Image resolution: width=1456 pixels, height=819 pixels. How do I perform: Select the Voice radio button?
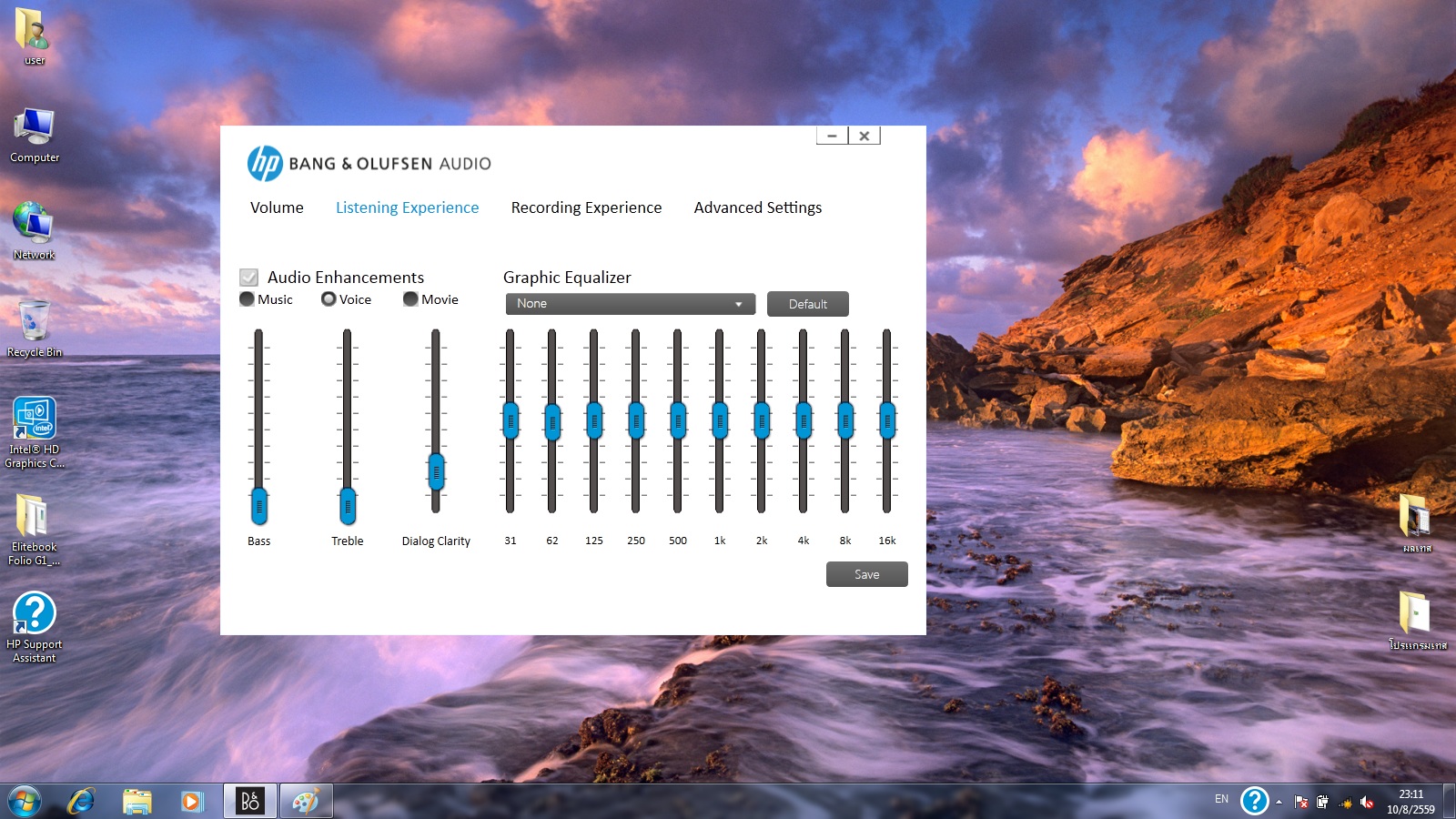[329, 299]
